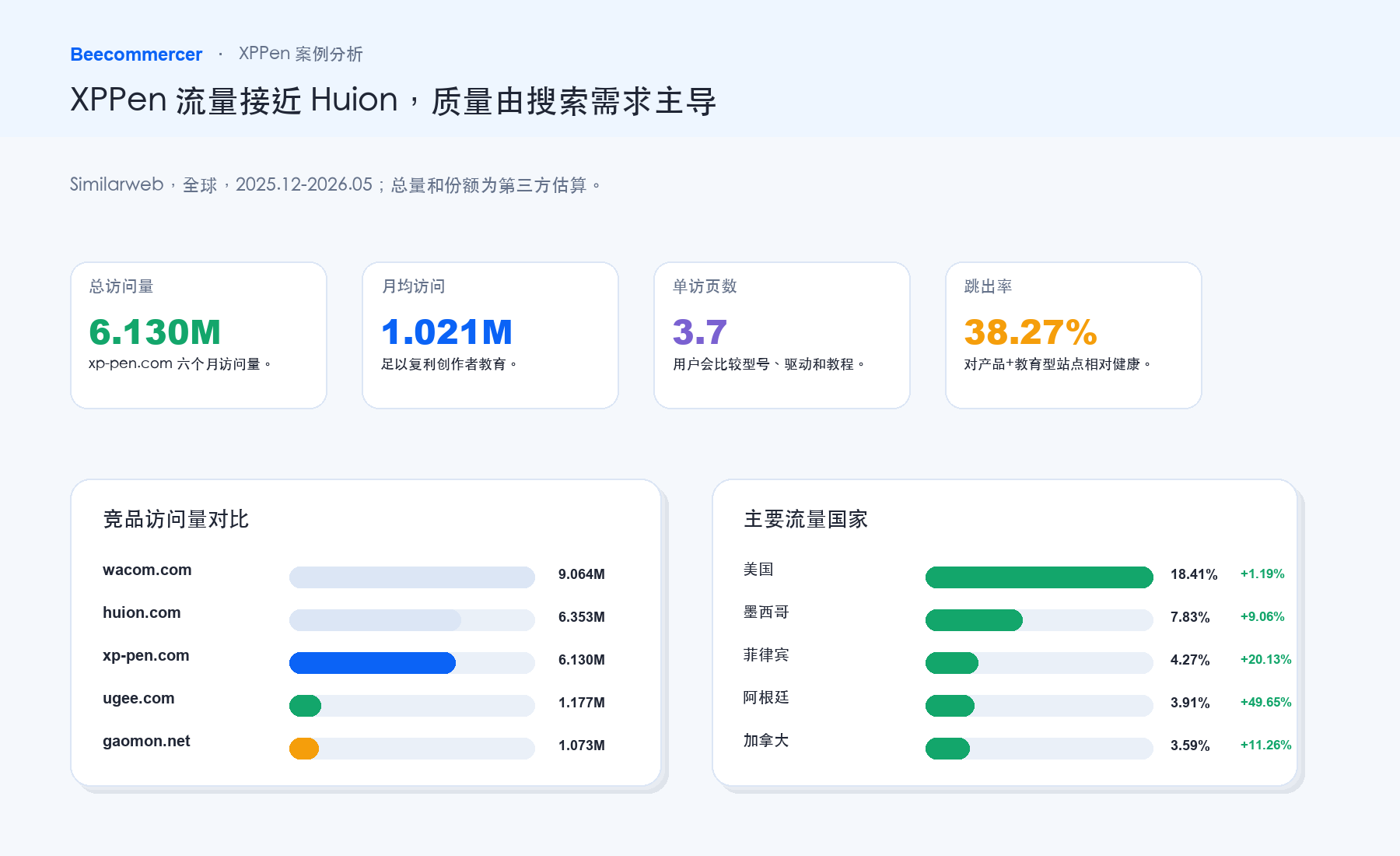Click the 足以复利创作者教育 caption
Image resolution: width=1400 pixels, height=856 pixels.
point(449,363)
